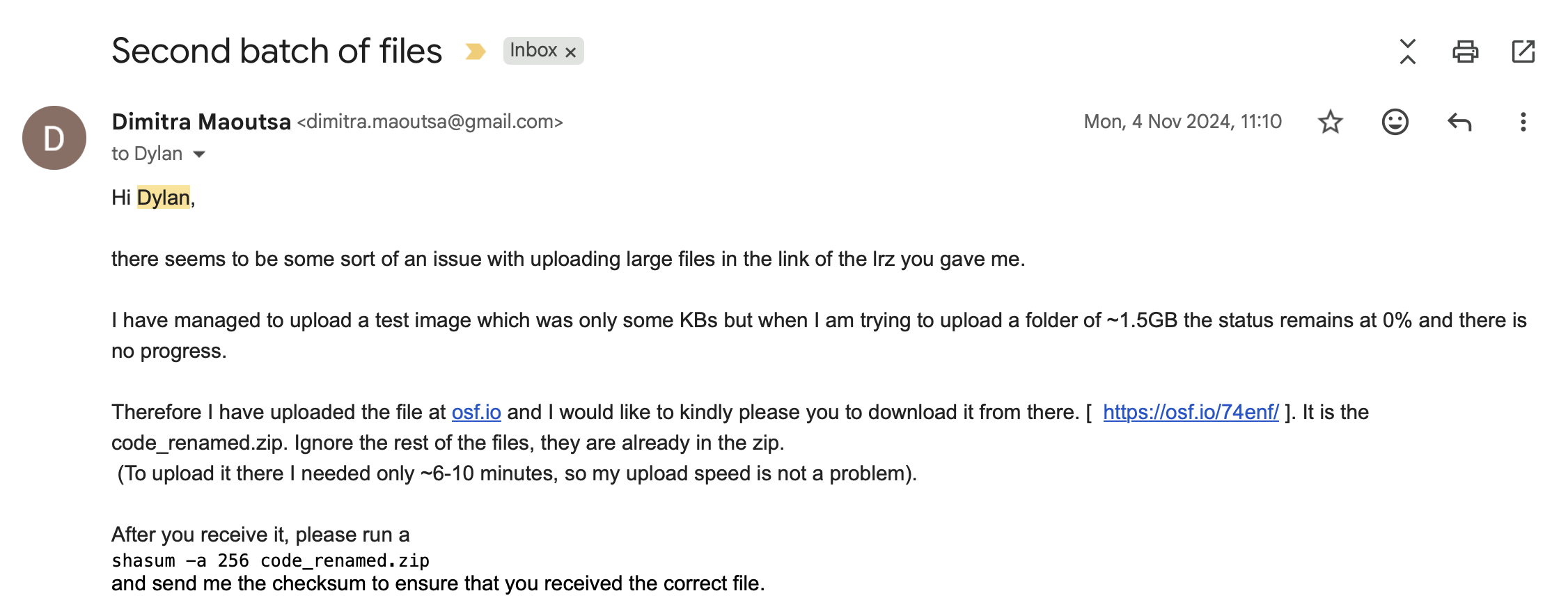Reply to Dimitra's email
Screen dimensions: 1568x614
tap(1459, 121)
